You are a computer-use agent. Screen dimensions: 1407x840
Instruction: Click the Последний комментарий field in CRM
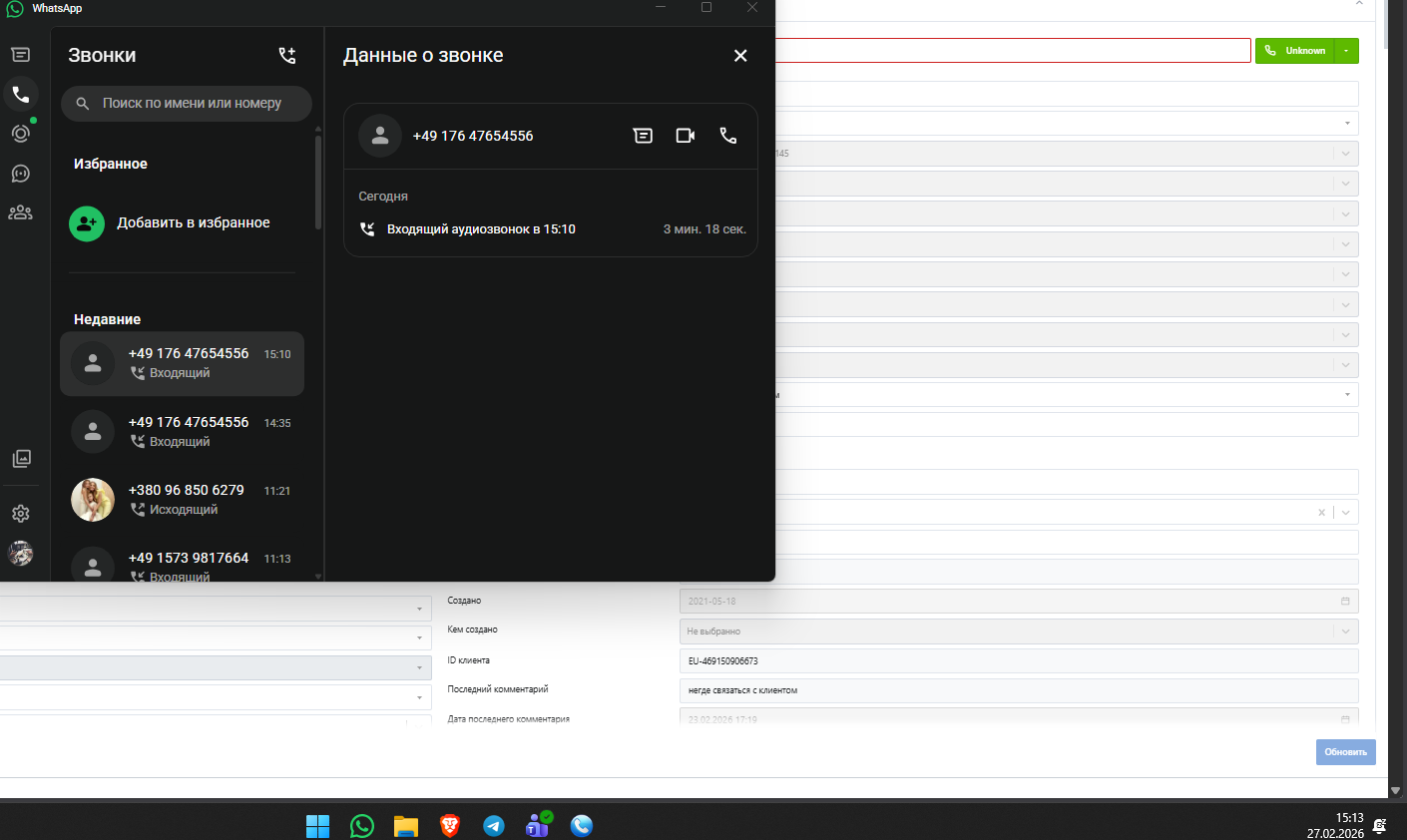tap(1019, 690)
